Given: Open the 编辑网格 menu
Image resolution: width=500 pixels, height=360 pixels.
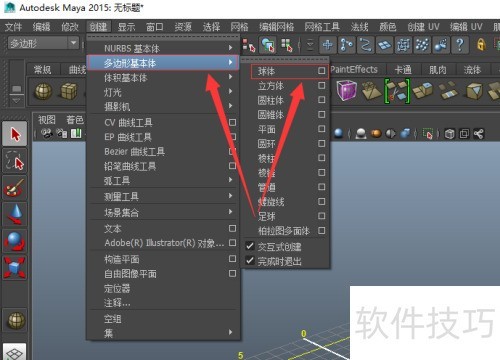Looking at the screenshot, I should point(276,27).
